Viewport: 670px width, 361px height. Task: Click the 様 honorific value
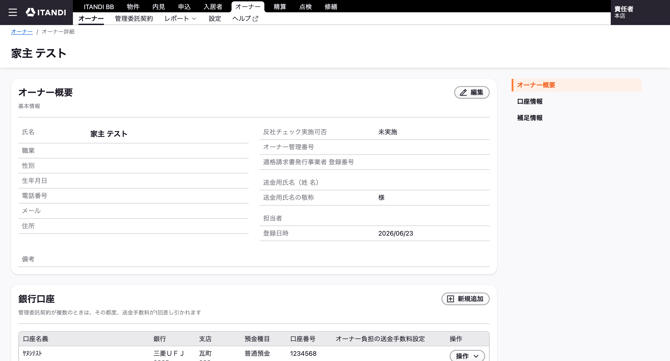pos(381,197)
